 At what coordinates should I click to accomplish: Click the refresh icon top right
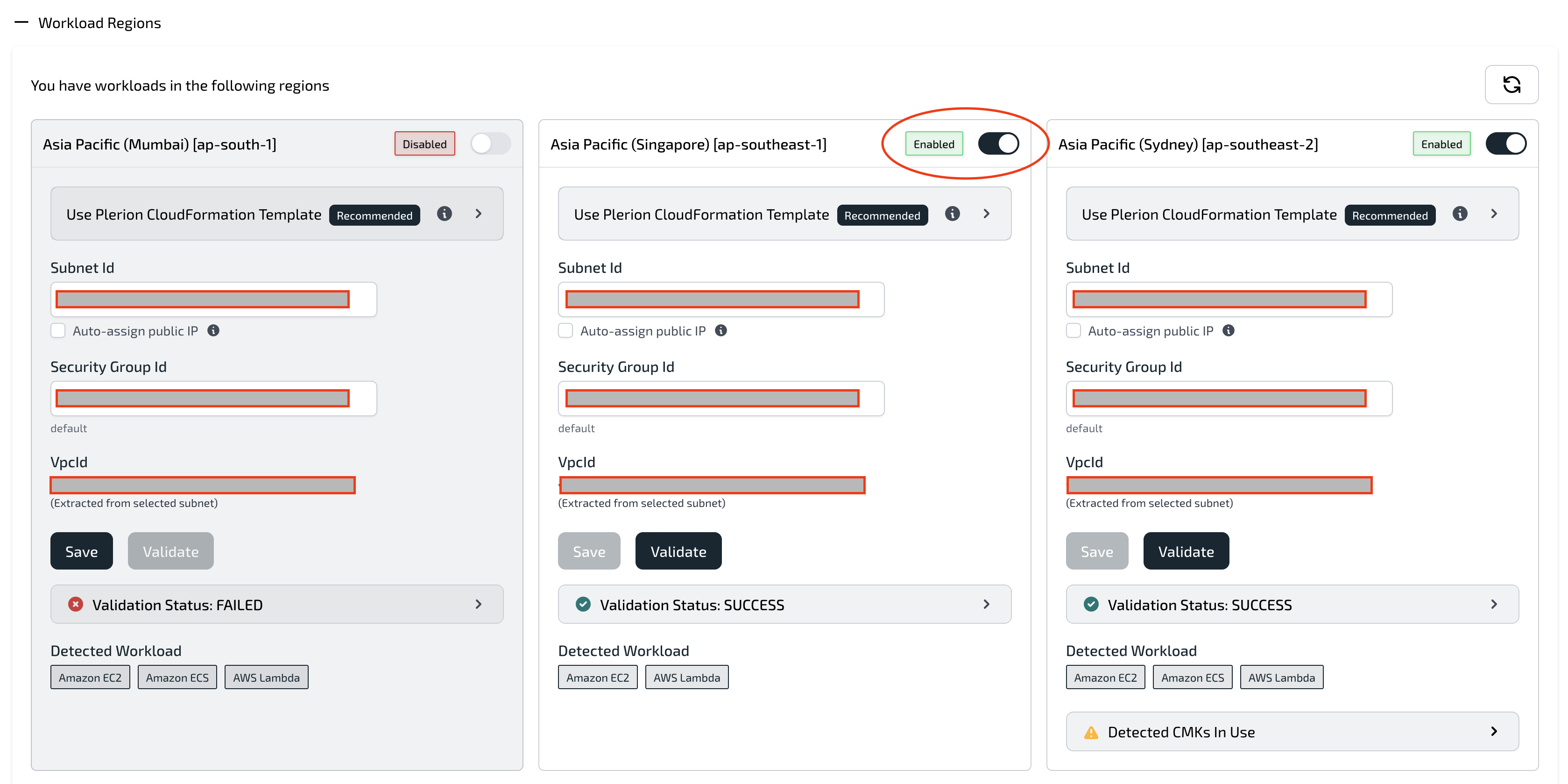coord(1512,85)
